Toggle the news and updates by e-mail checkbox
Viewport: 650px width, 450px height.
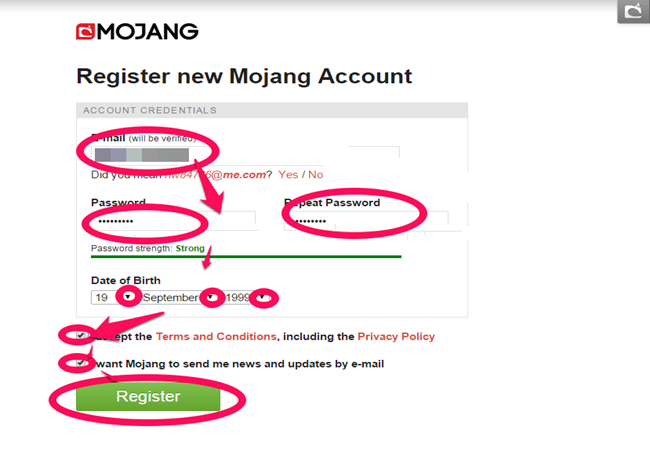tap(80, 363)
